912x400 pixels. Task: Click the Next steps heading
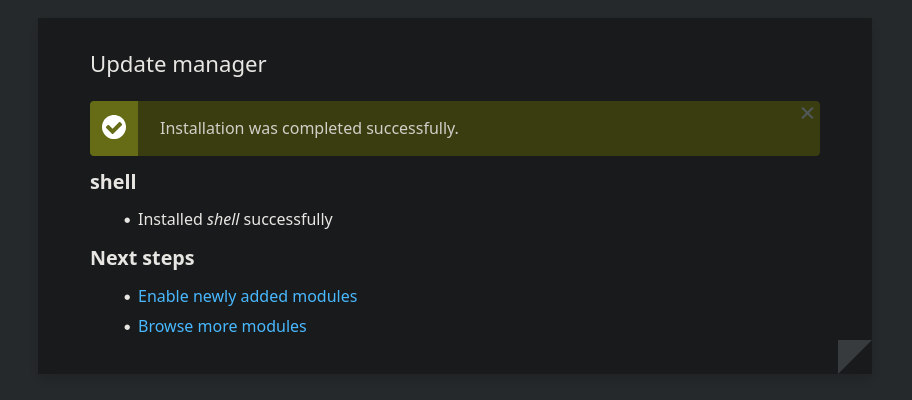142,258
